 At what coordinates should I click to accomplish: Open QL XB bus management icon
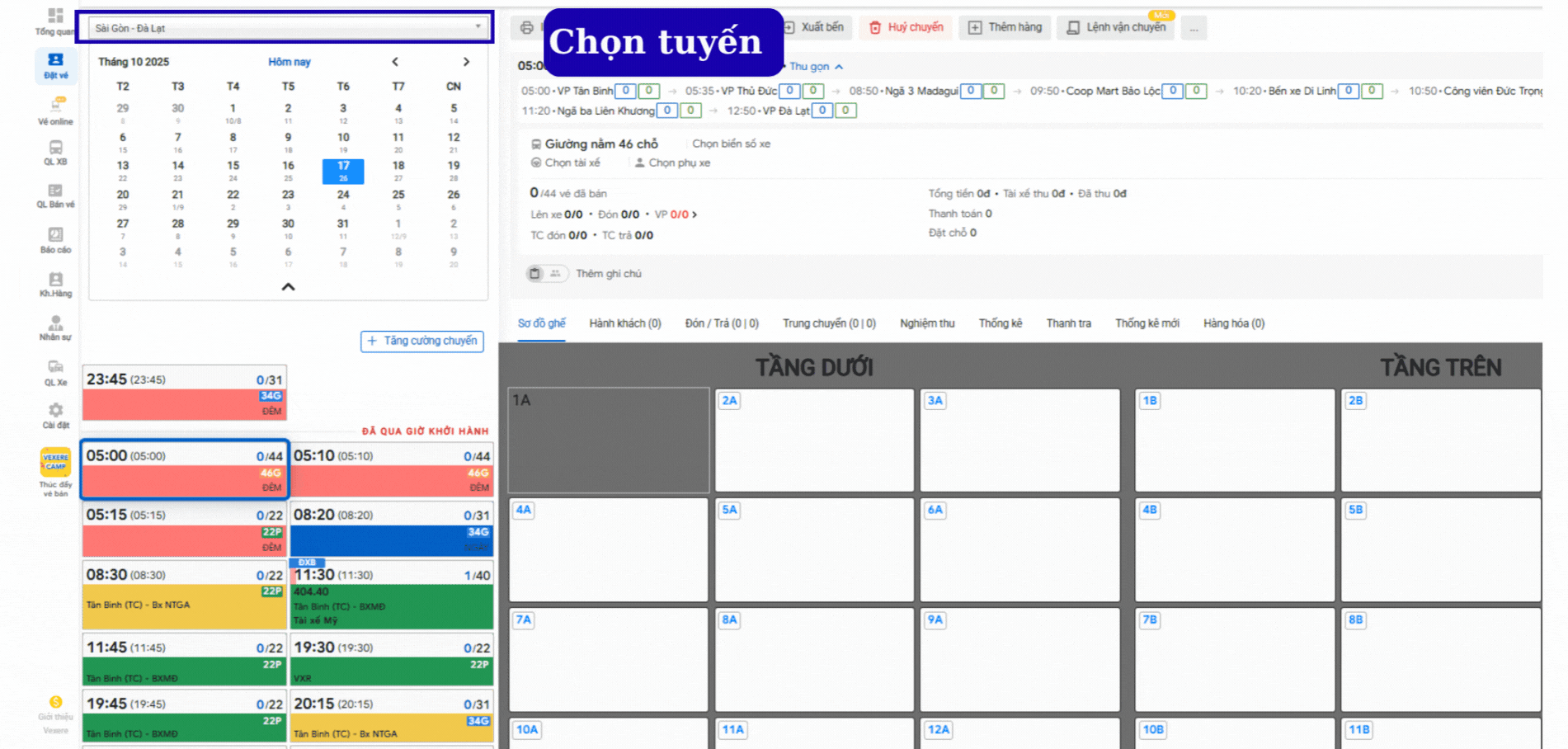pyautogui.click(x=55, y=152)
